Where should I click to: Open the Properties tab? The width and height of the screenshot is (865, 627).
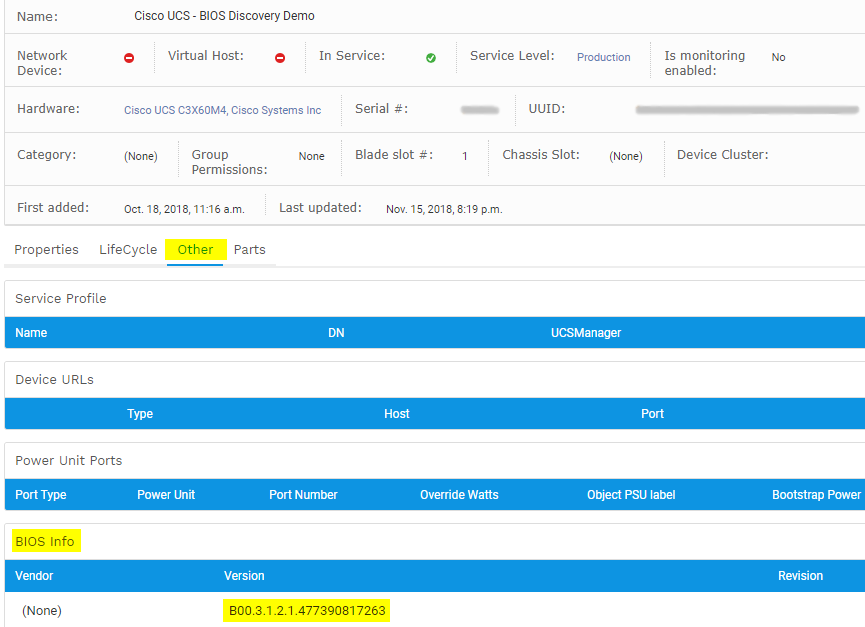[46, 250]
